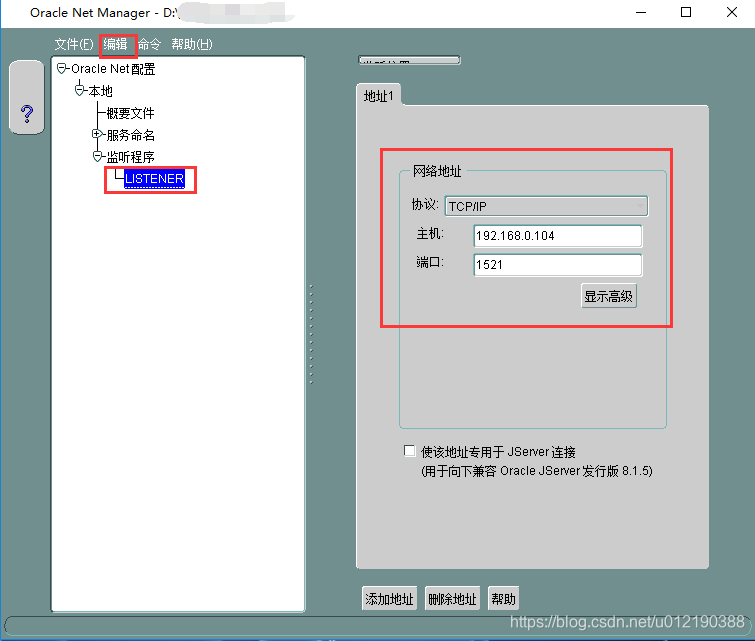Click the 删除地址 button

point(452,599)
